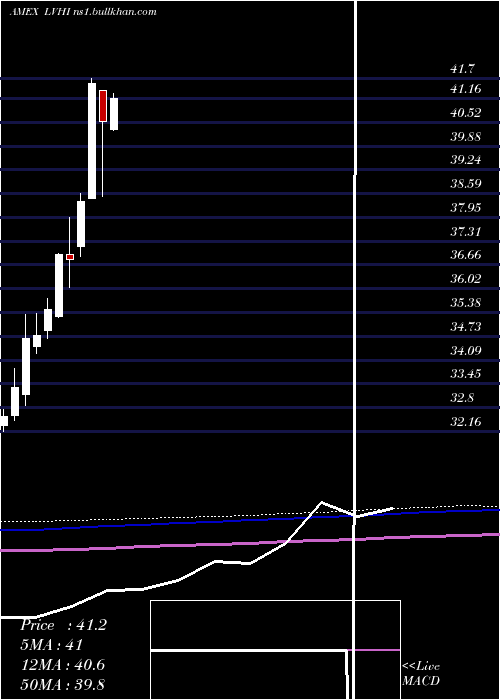
Task: Click the AMEX LVHI chart title
Action: [83, 12]
